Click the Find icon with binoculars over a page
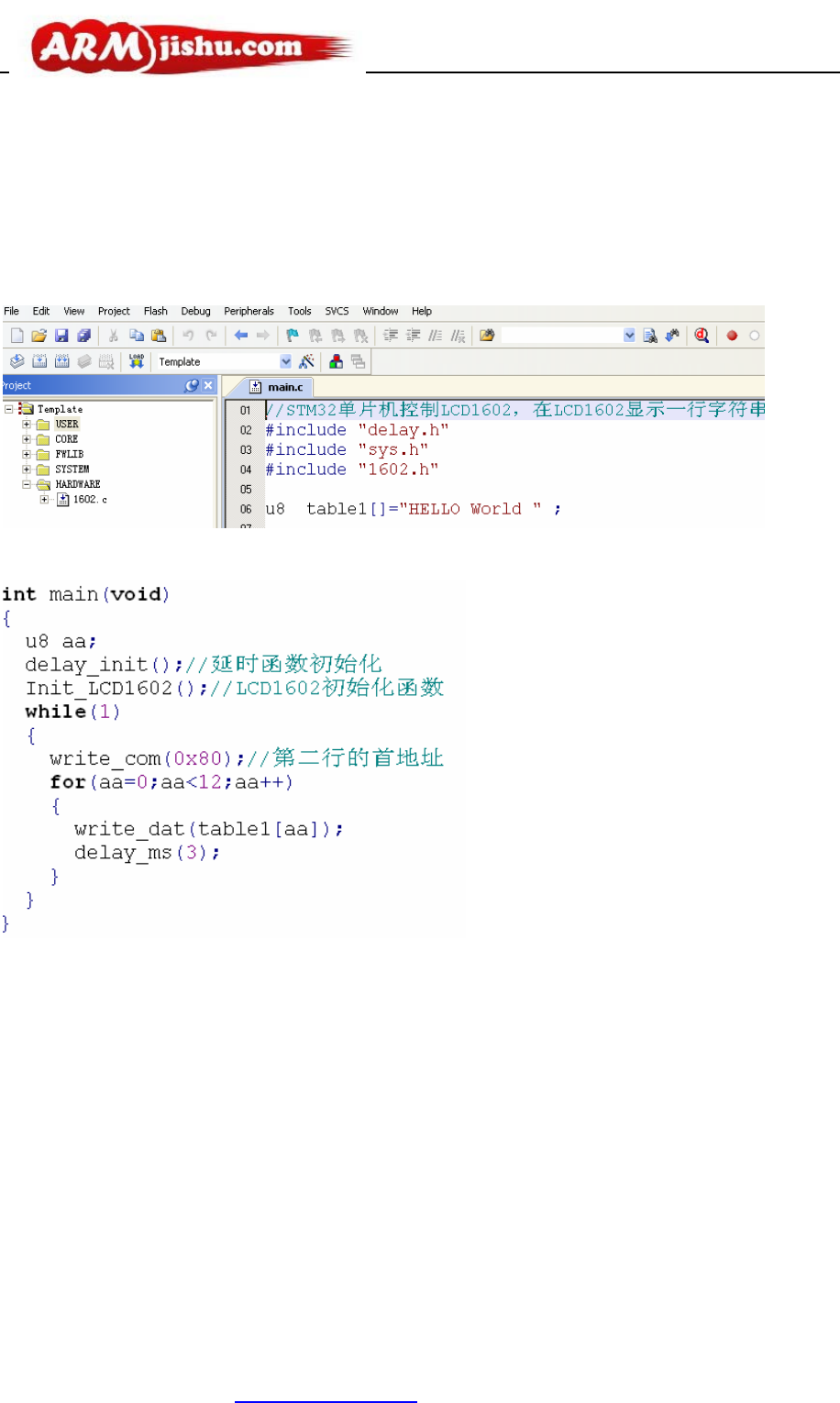Image resolution: width=840 pixels, height=1403 pixels. click(650, 336)
